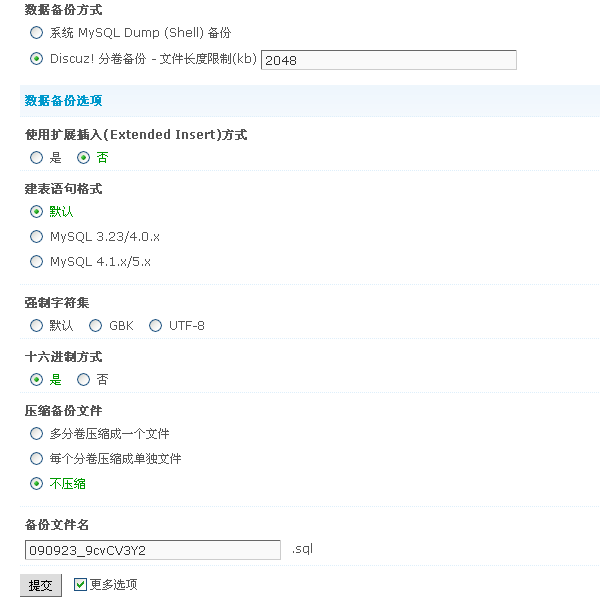Click the 提交 submit button
The height and width of the screenshot is (598, 600).
(x=41, y=585)
